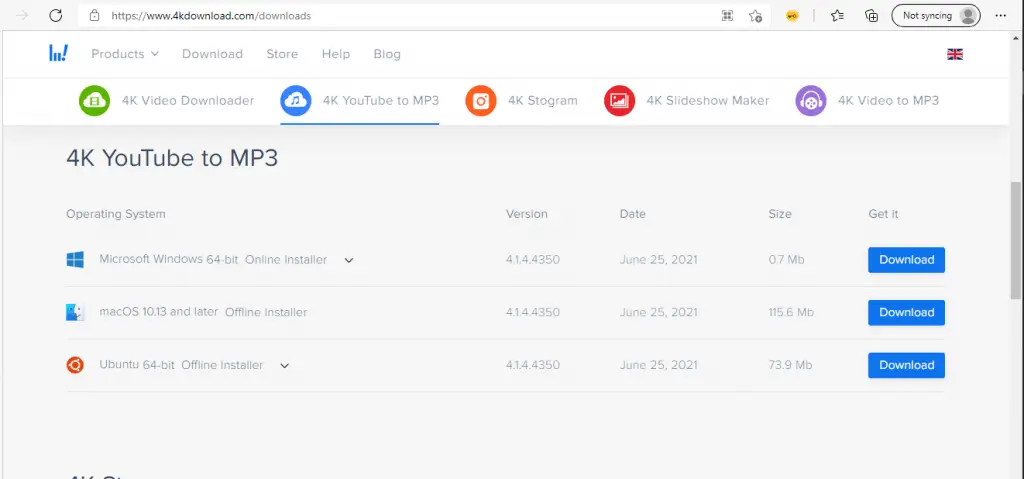The width and height of the screenshot is (1024, 479).
Task: Click the 4K Stogram camera icon
Action: (x=481, y=101)
